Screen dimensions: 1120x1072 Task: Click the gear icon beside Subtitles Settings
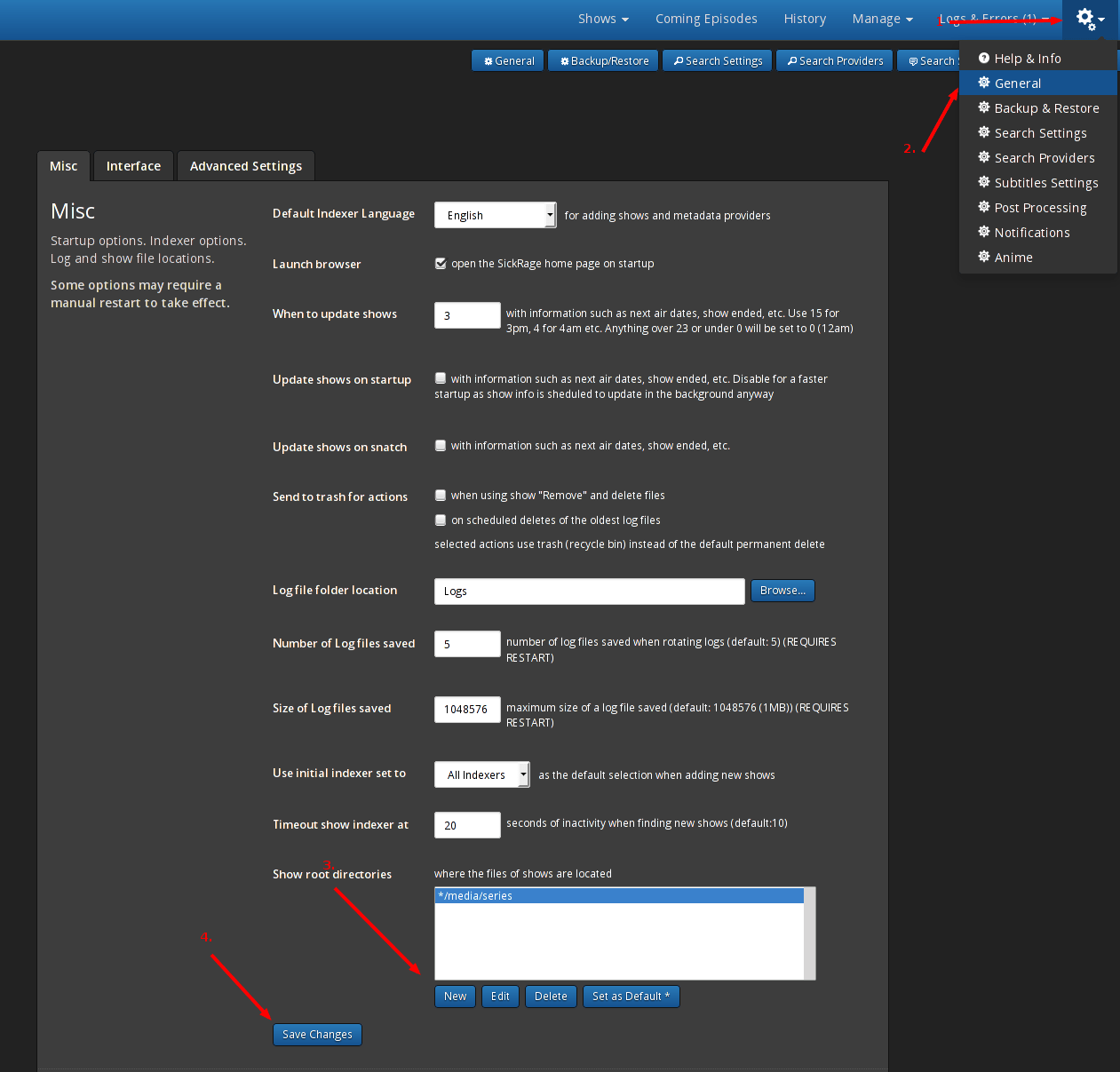tap(984, 182)
